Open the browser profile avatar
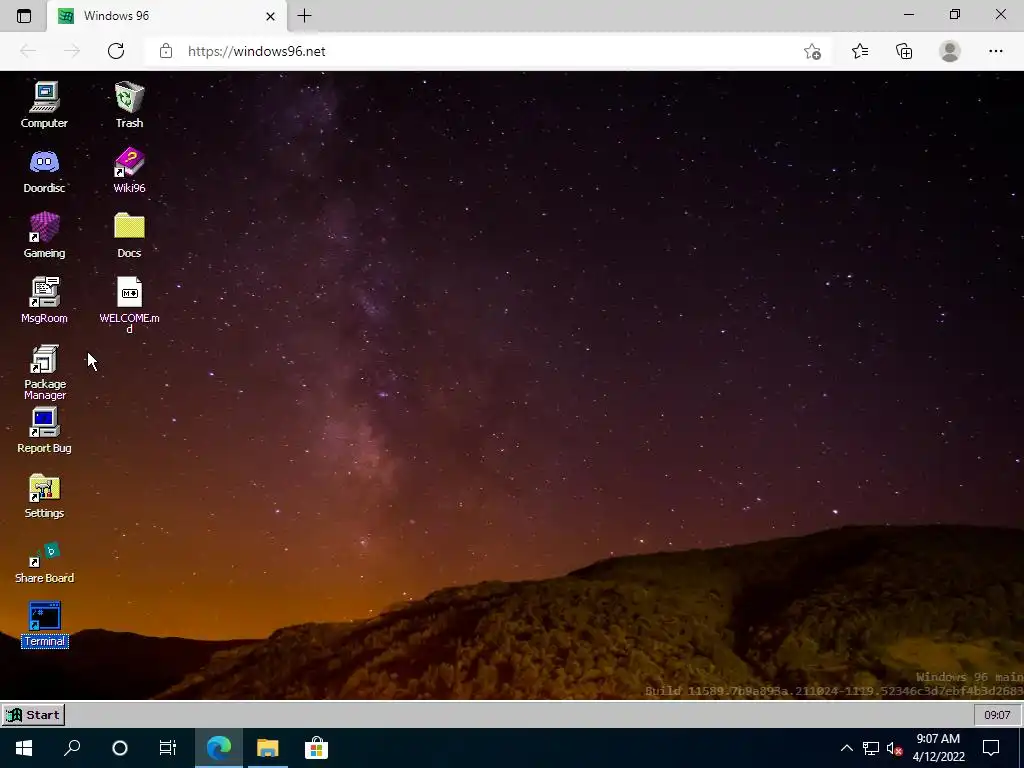Image resolution: width=1024 pixels, height=768 pixels. coord(950,51)
